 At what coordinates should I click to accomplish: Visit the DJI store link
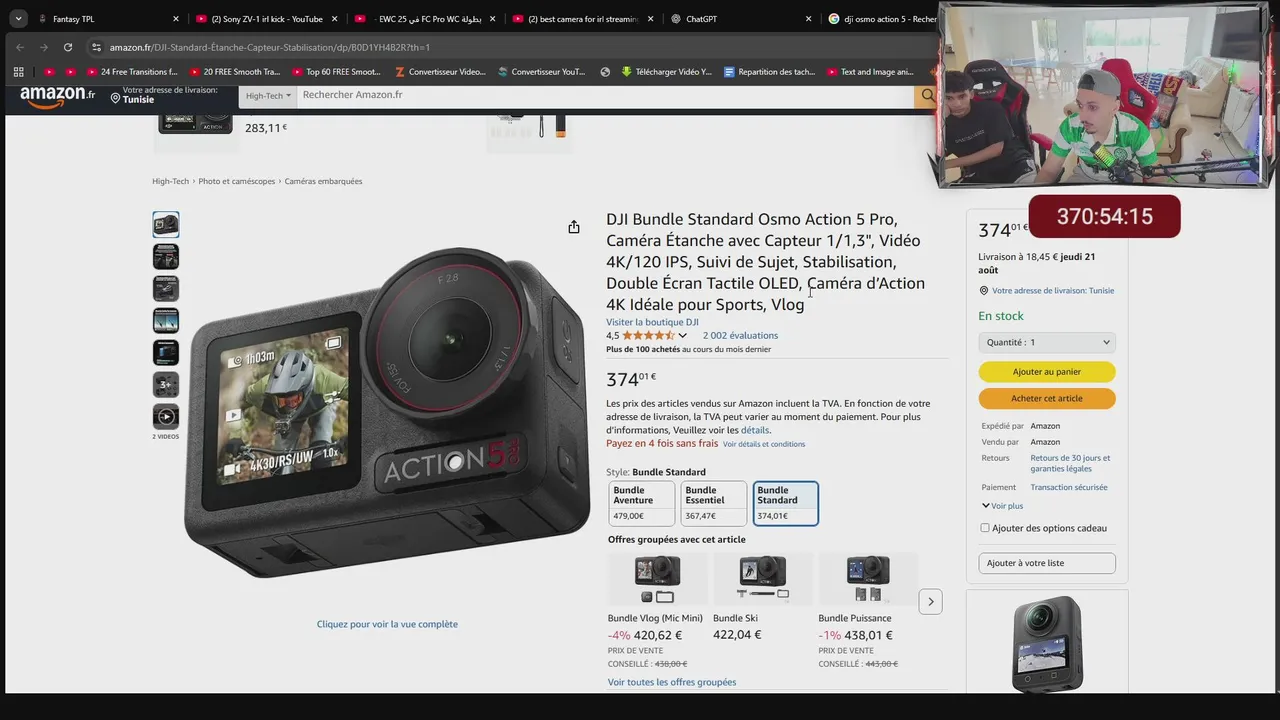(652, 322)
